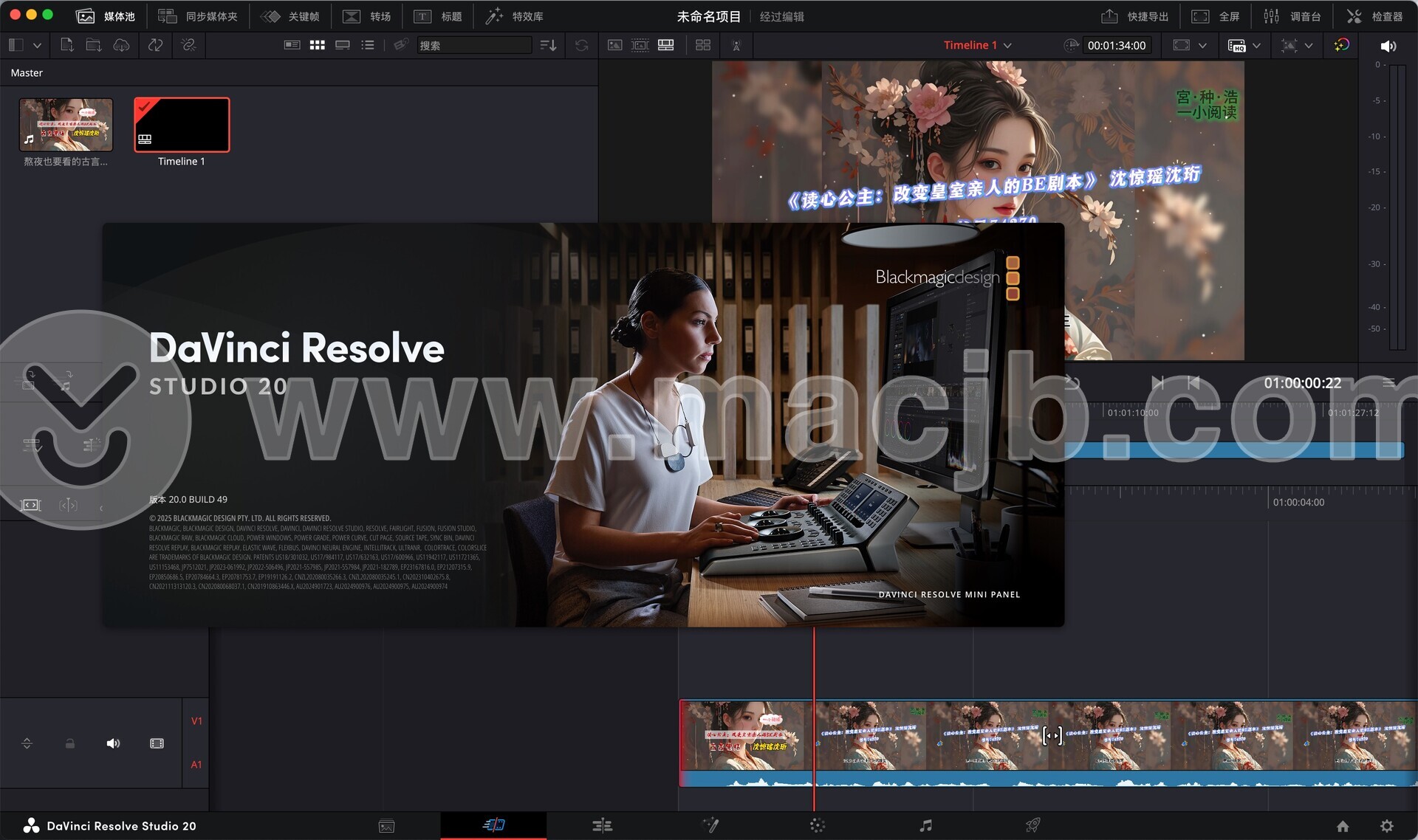
Task: Jump to the first frame
Action: 1193,382
